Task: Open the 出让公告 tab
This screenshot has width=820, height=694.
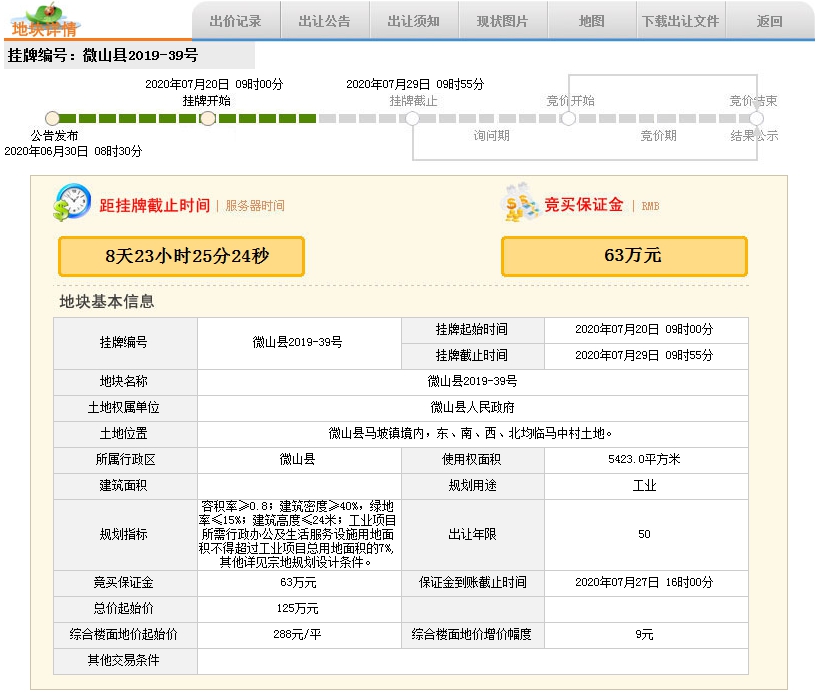Action: pos(325,21)
